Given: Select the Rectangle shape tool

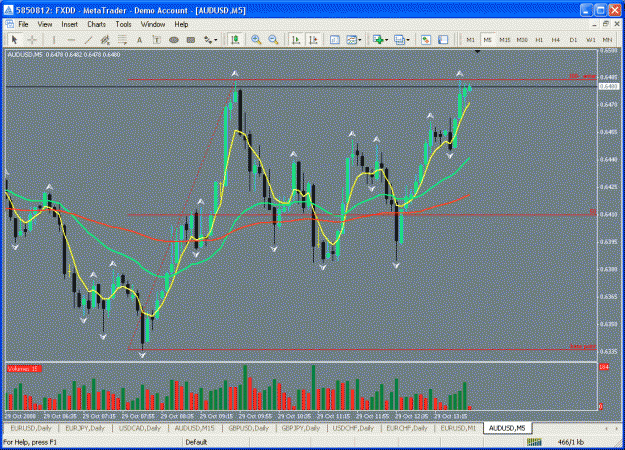Looking at the screenshot, I should [191, 39].
